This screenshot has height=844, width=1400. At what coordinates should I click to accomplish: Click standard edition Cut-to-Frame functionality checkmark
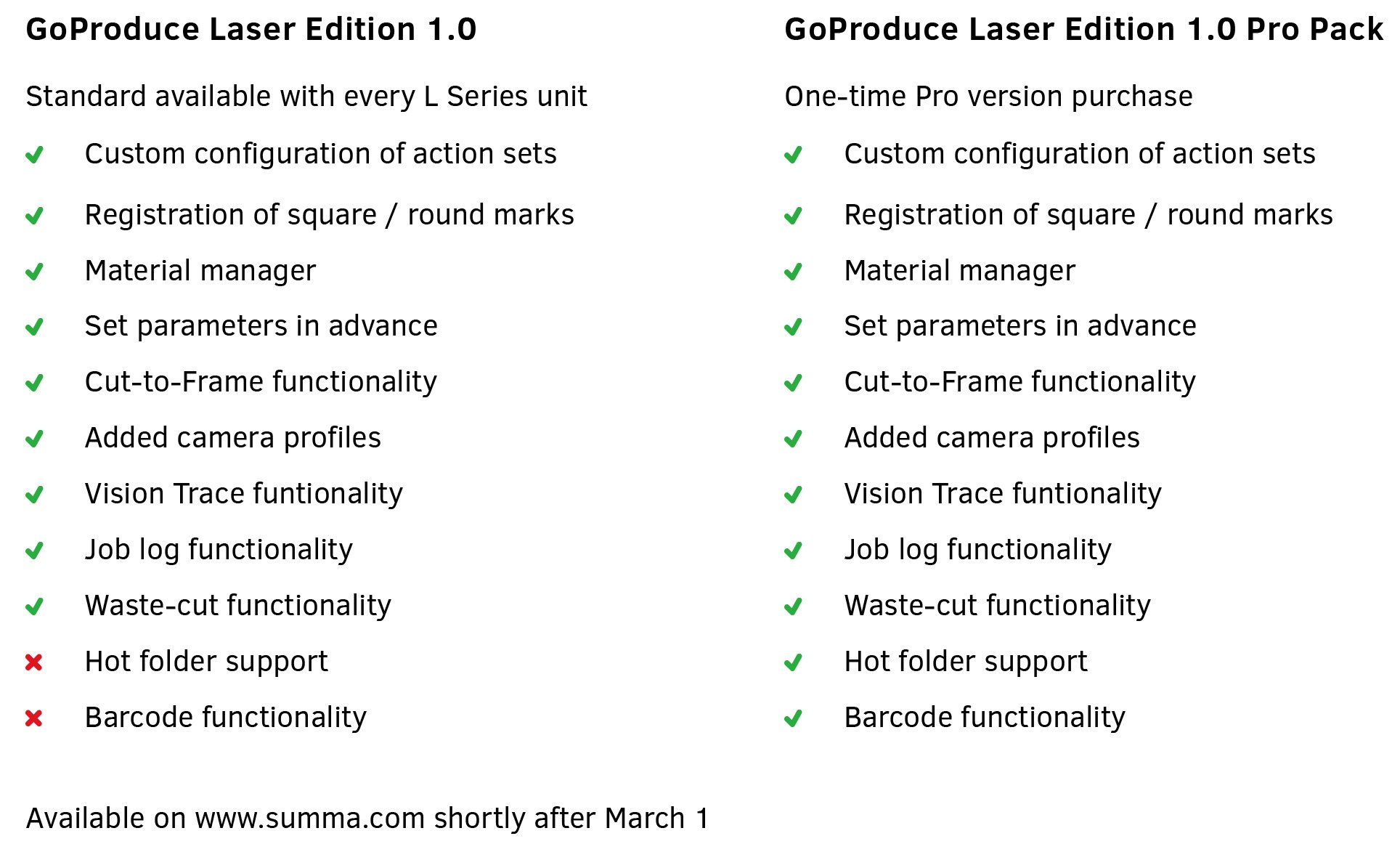pos(35,383)
